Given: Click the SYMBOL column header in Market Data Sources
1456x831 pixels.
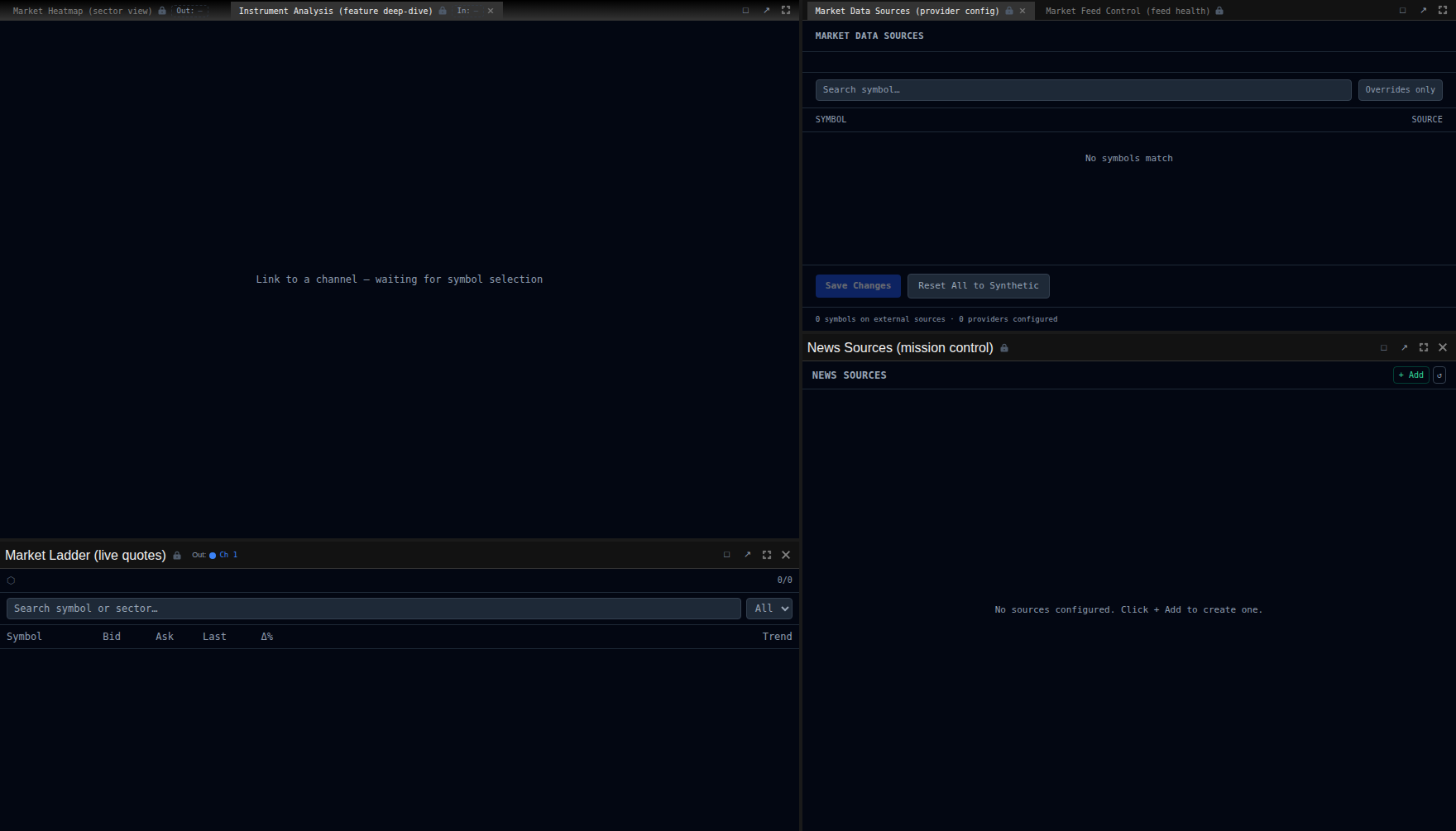Looking at the screenshot, I should click(x=831, y=120).
